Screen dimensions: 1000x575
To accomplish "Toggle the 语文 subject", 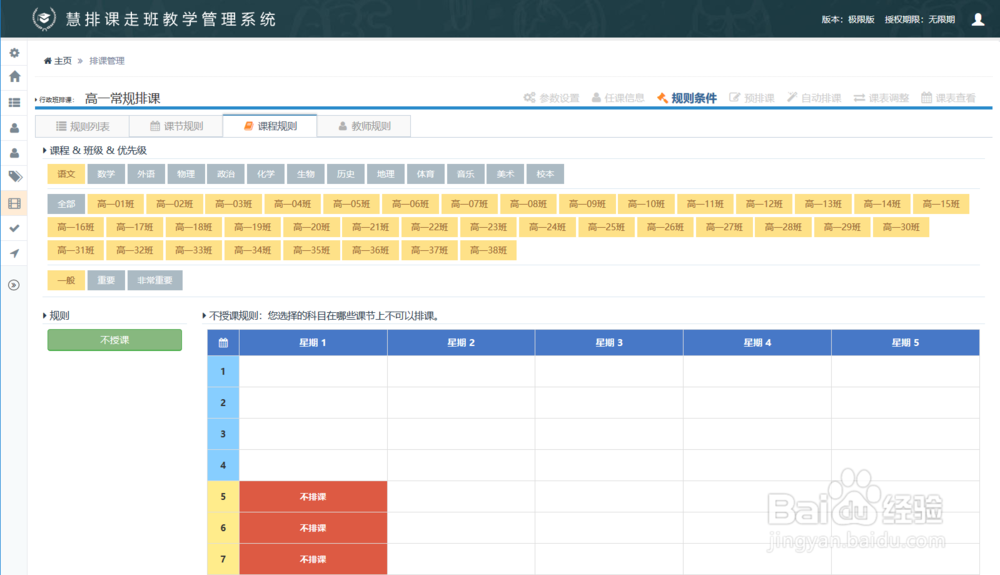I will tap(66, 174).
